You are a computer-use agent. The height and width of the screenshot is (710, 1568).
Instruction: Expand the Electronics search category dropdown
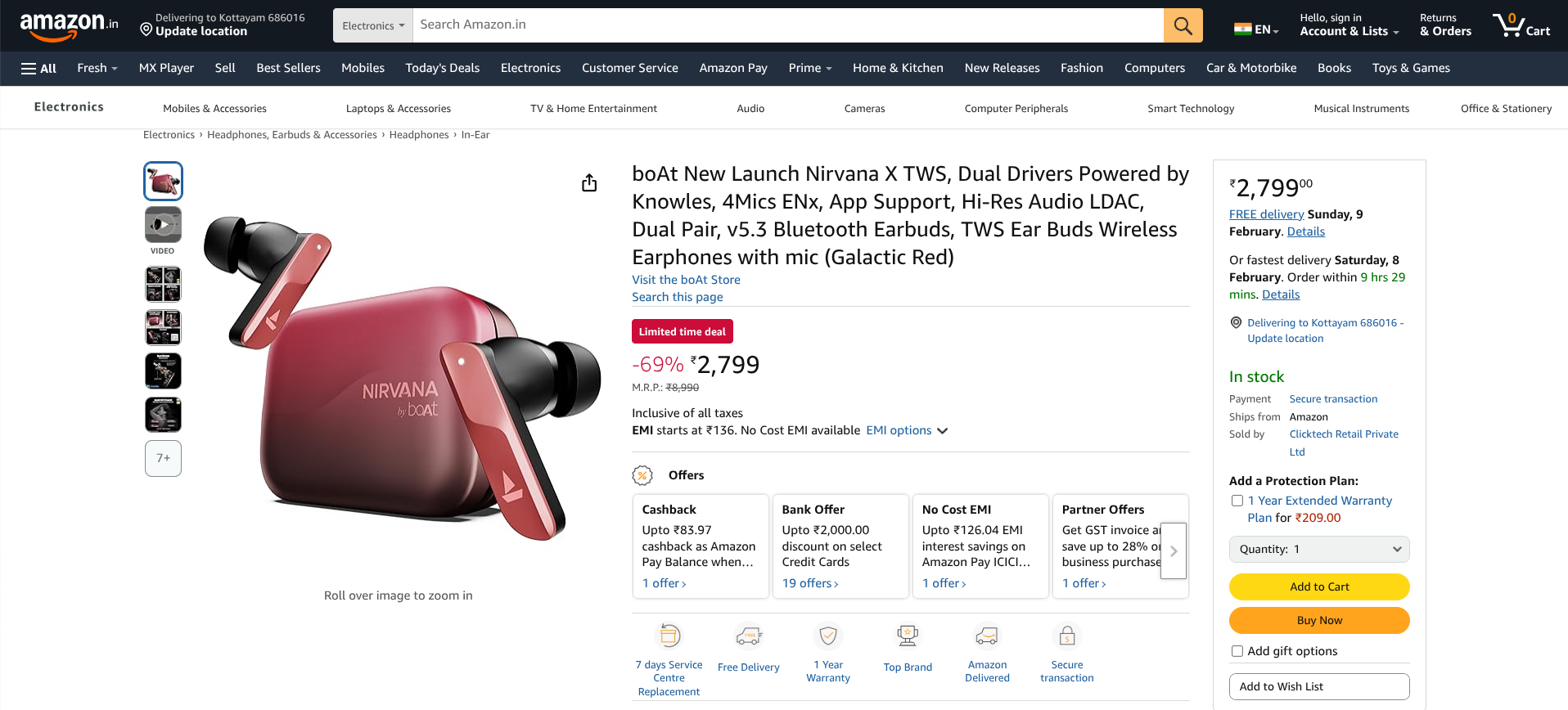point(373,25)
